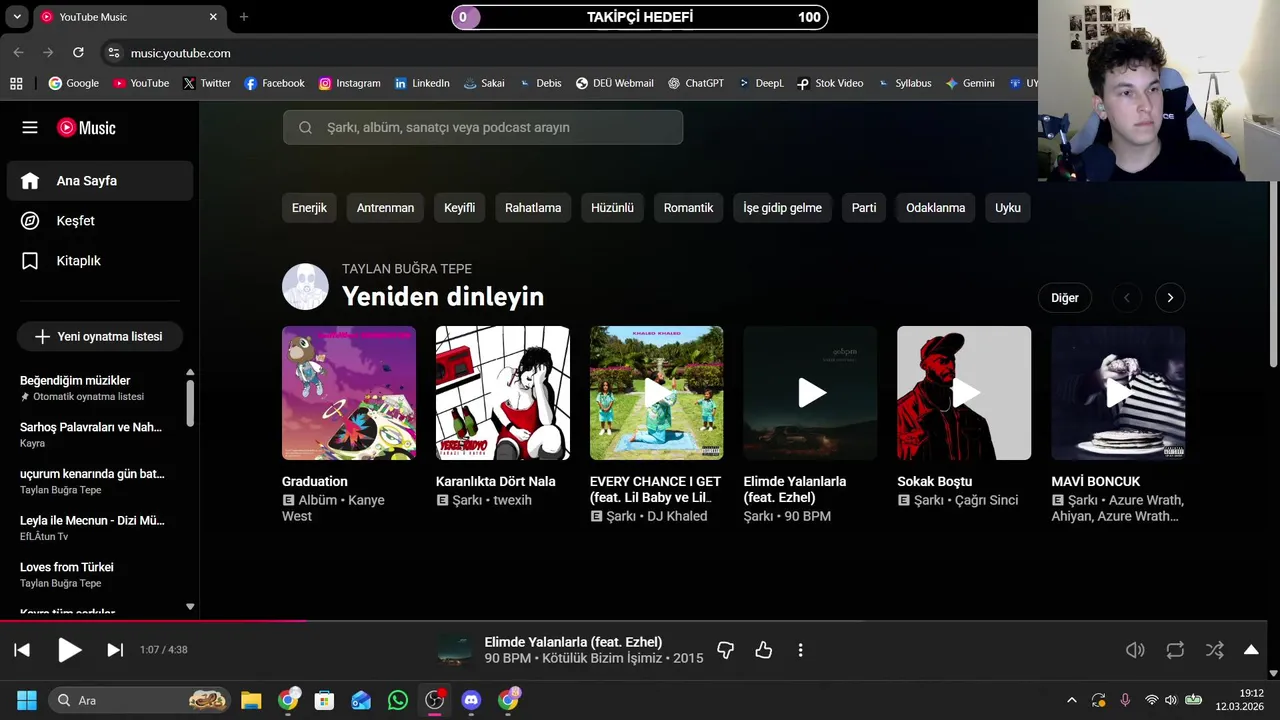The image size is (1280, 720).
Task: Open the Karanlıkta Dört Nala cover art
Action: [503, 393]
